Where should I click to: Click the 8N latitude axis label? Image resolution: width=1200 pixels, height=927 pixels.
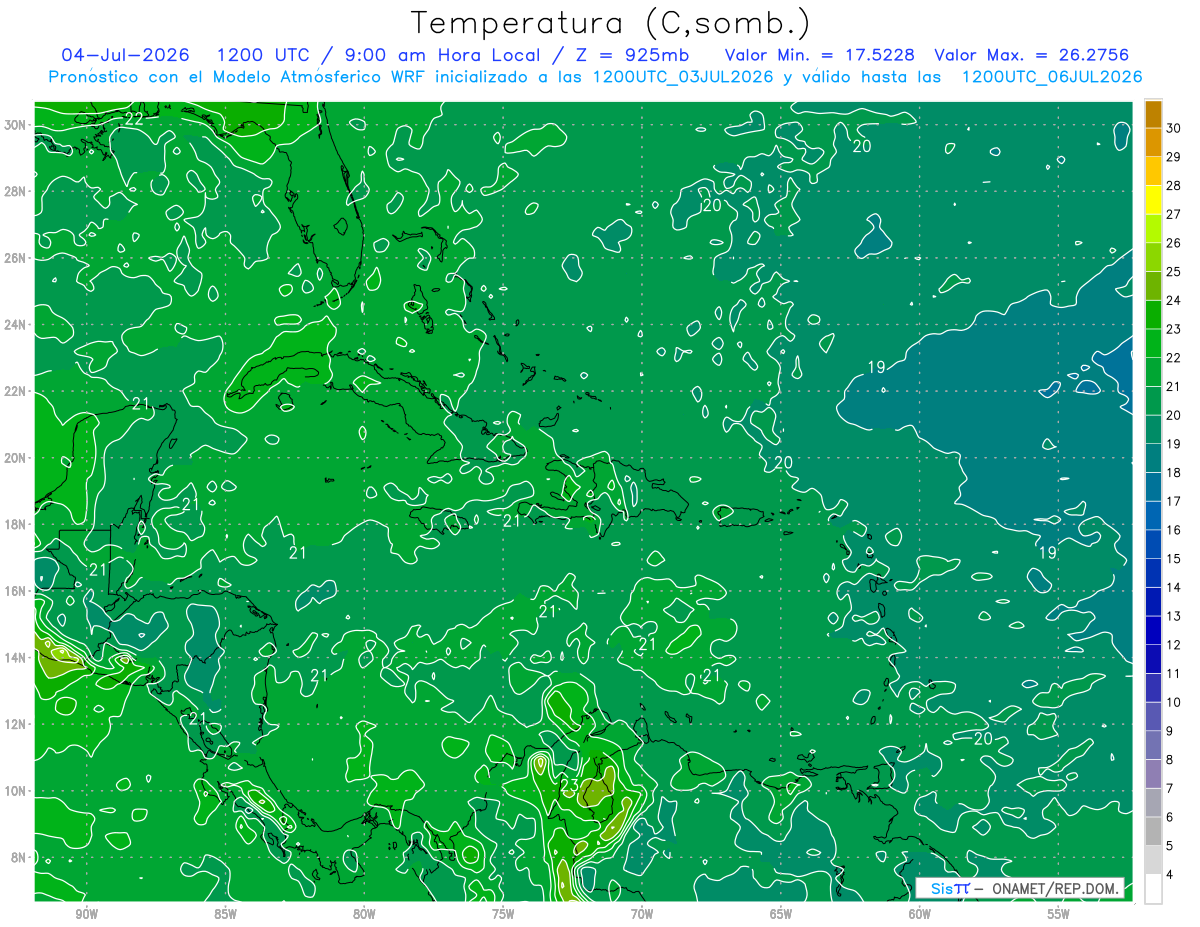pos(20,858)
